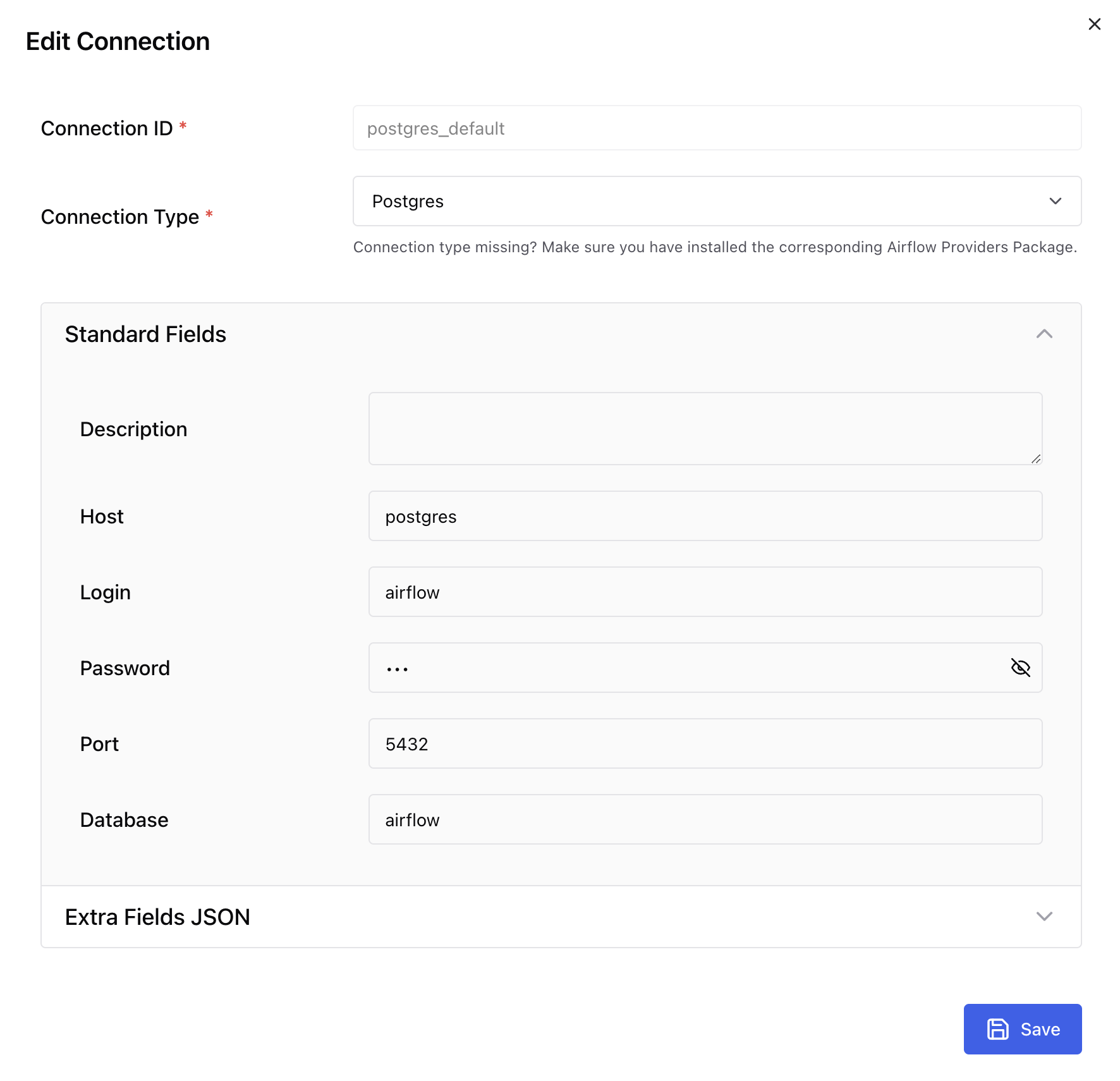Select the Host input containing postgres
1120x1081 pixels.
click(x=705, y=516)
